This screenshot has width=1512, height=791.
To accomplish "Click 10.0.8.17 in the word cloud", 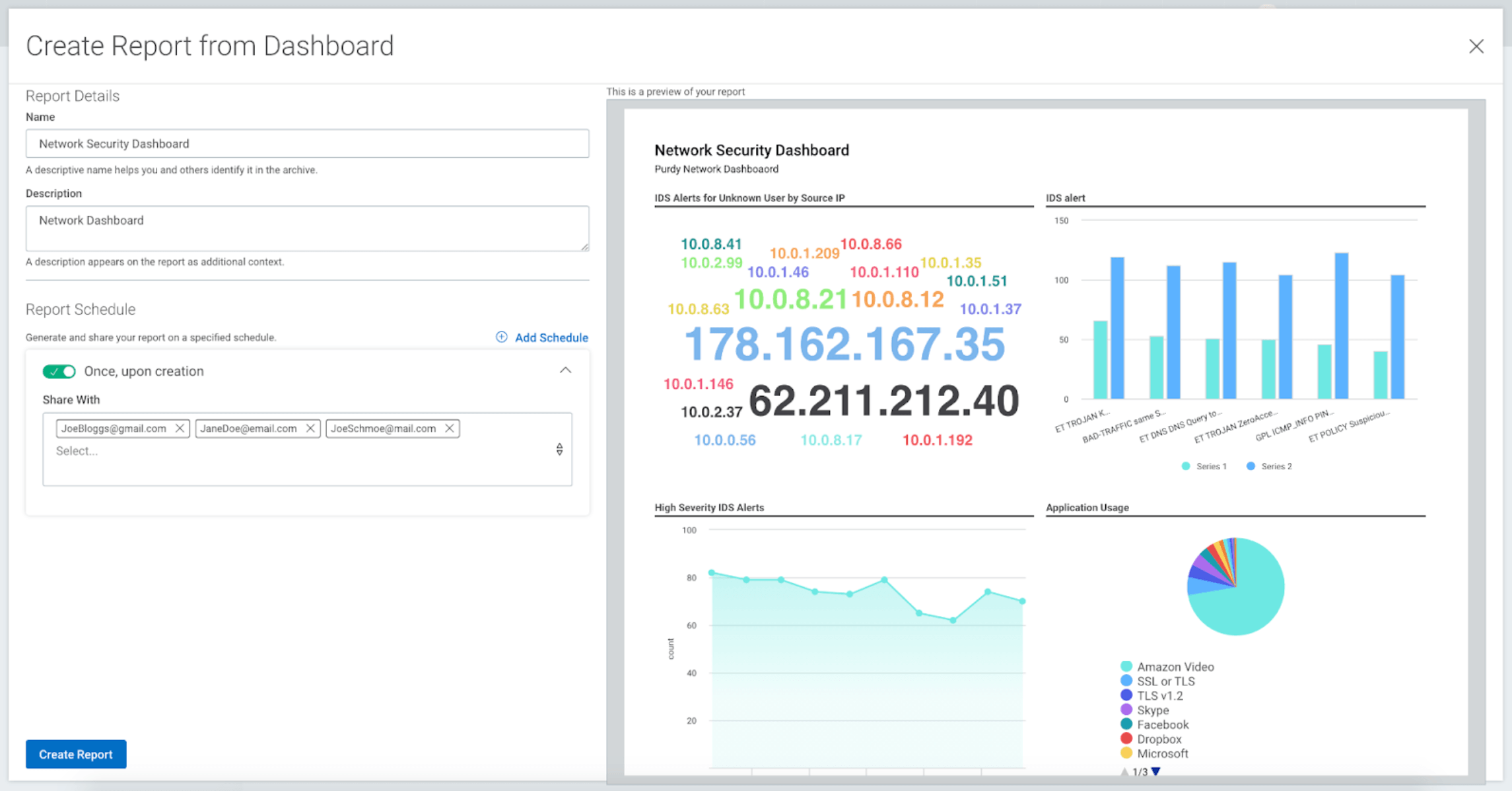I will coord(831,440).
